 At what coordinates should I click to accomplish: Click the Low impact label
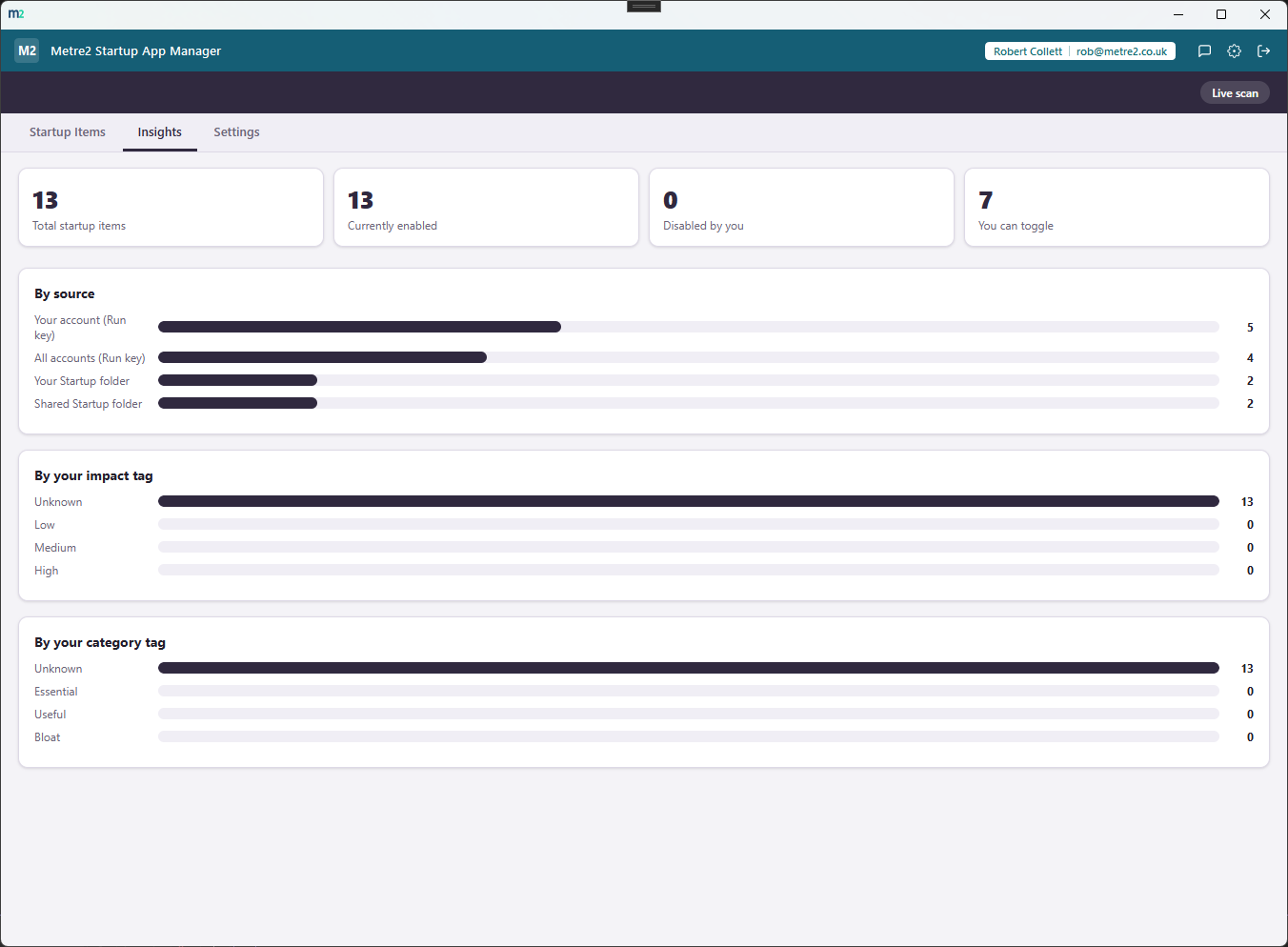click(x=45, y=525)
